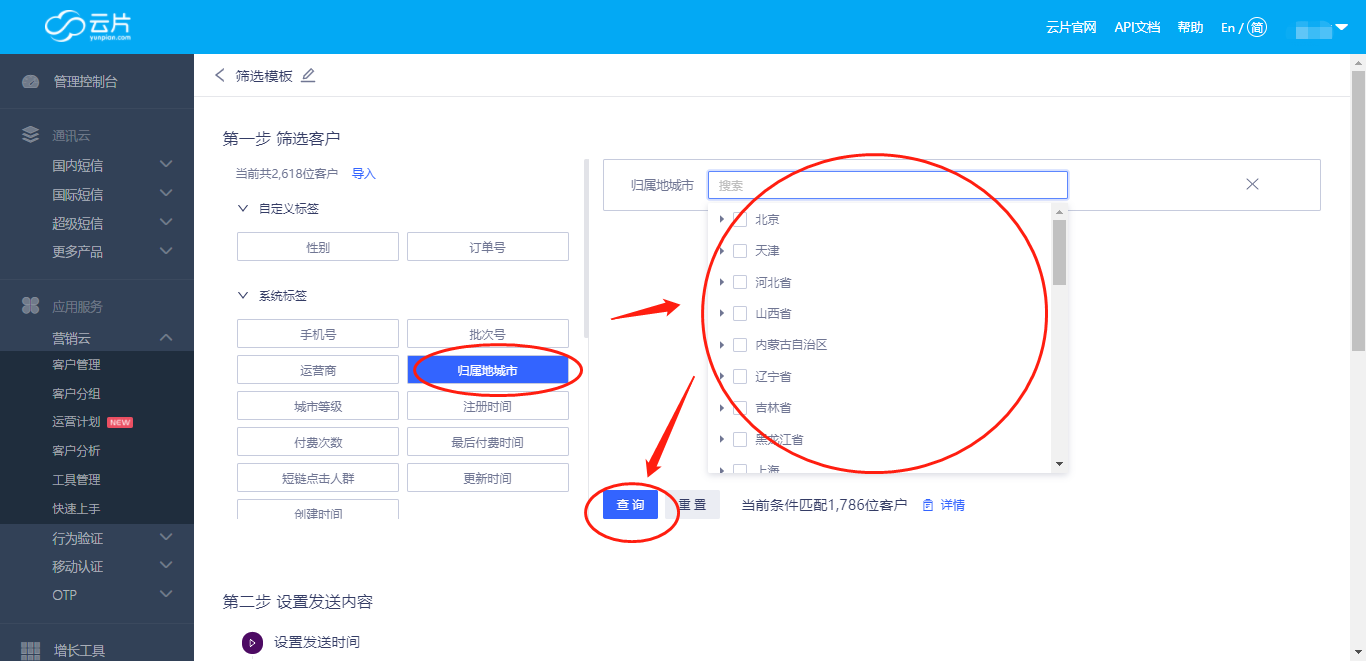This screenshot has height=661, width=1366.
Task: Select the 订单号 tag filter
Action: [488, 247]
